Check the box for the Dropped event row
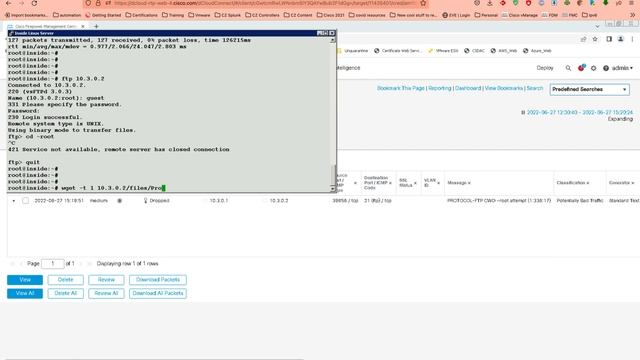Image resolution: width=640 pixels, height=360 pixels. (x=26, y=201)
